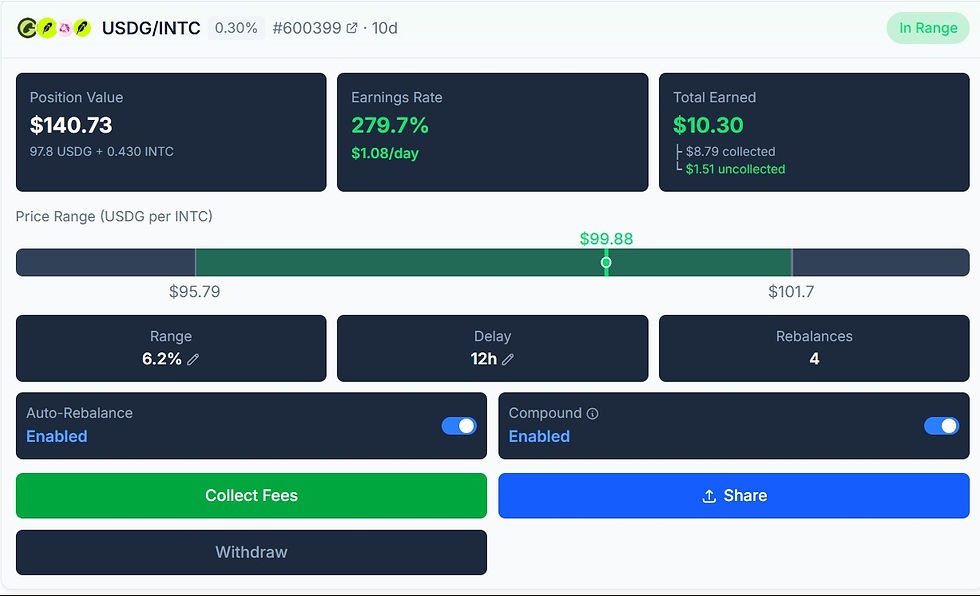The image size is (980, 596).
Task: Open external link icon beside #600399
Action: 352,28
